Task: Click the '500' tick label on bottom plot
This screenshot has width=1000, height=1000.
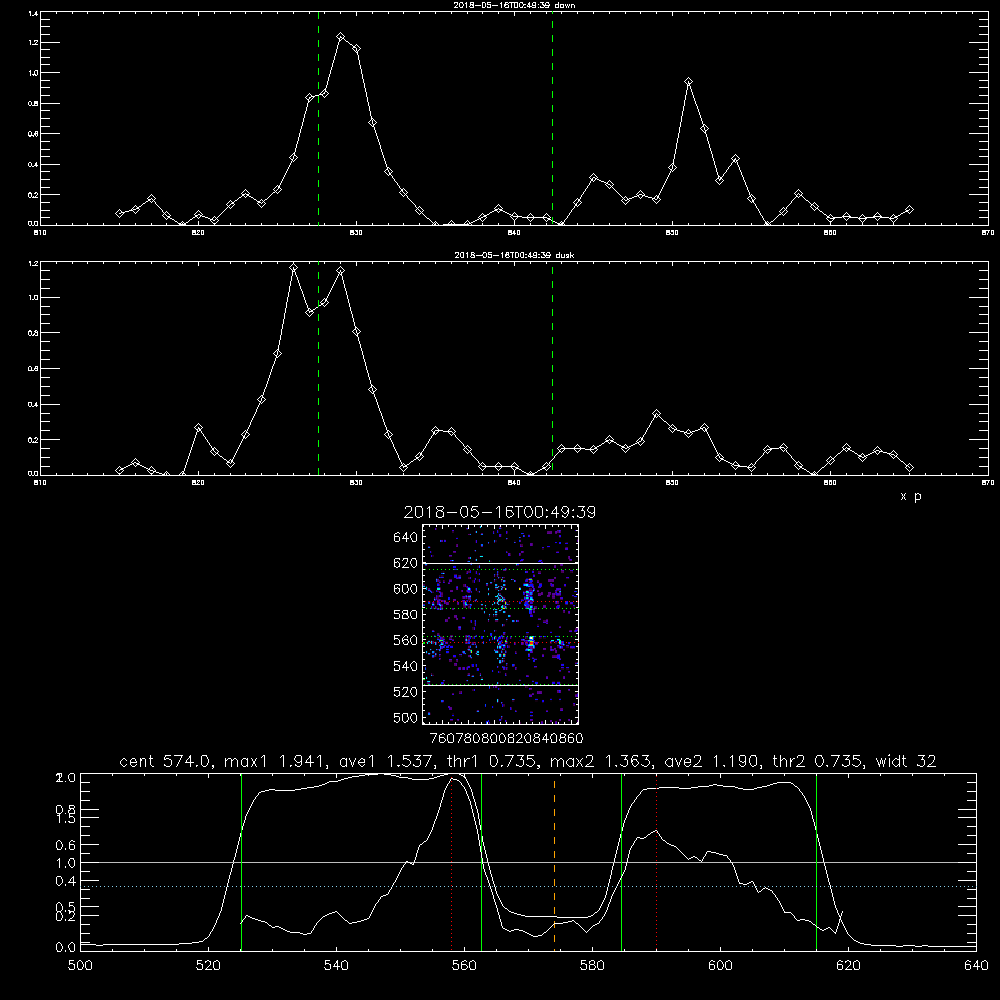Action: coord(80,966)
